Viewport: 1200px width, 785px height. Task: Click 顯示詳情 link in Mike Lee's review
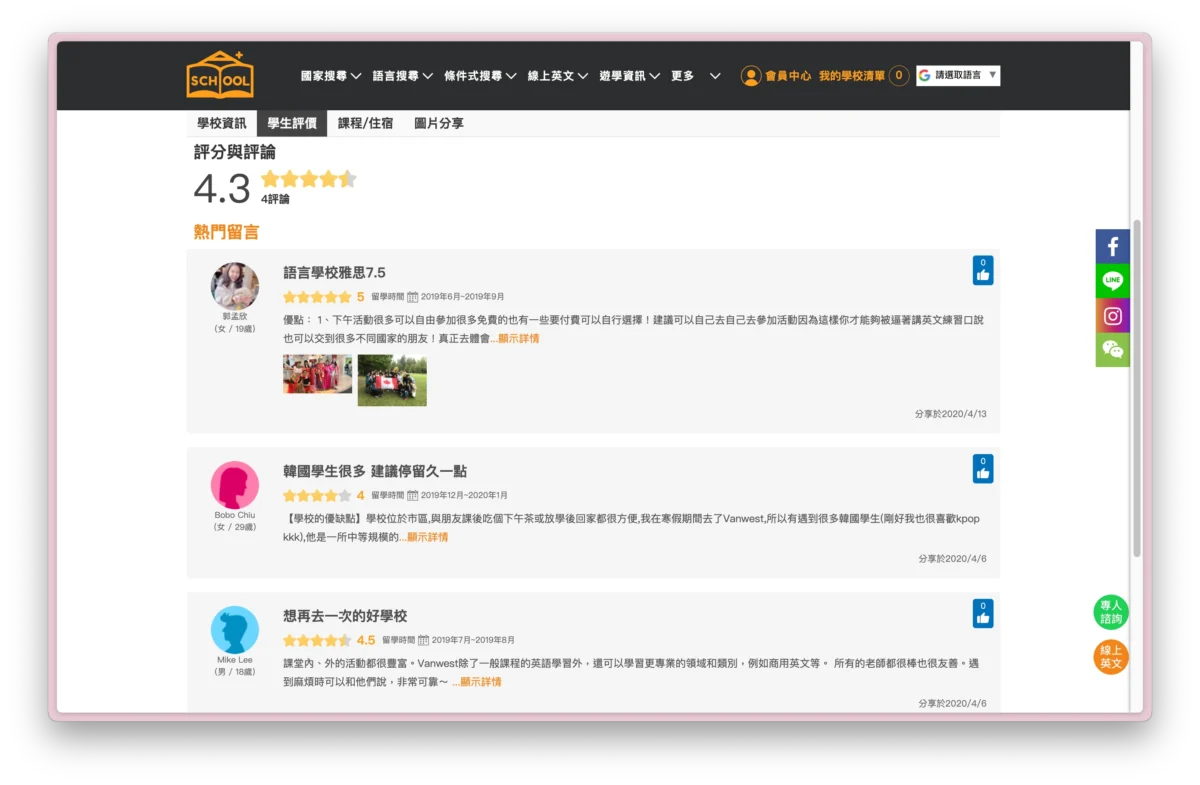click(480, 682)
